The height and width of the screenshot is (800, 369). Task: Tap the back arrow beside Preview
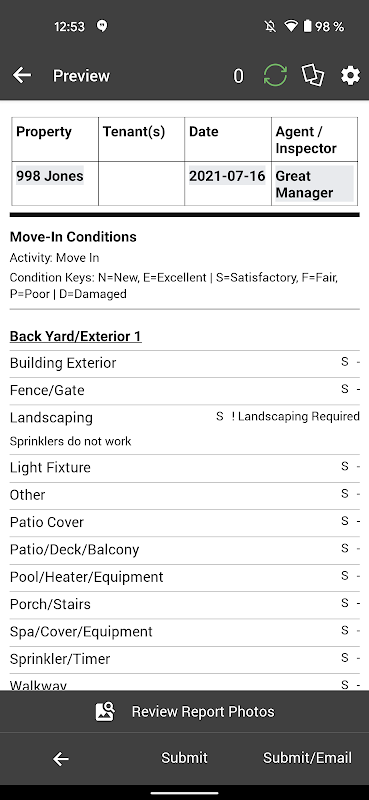22,76
